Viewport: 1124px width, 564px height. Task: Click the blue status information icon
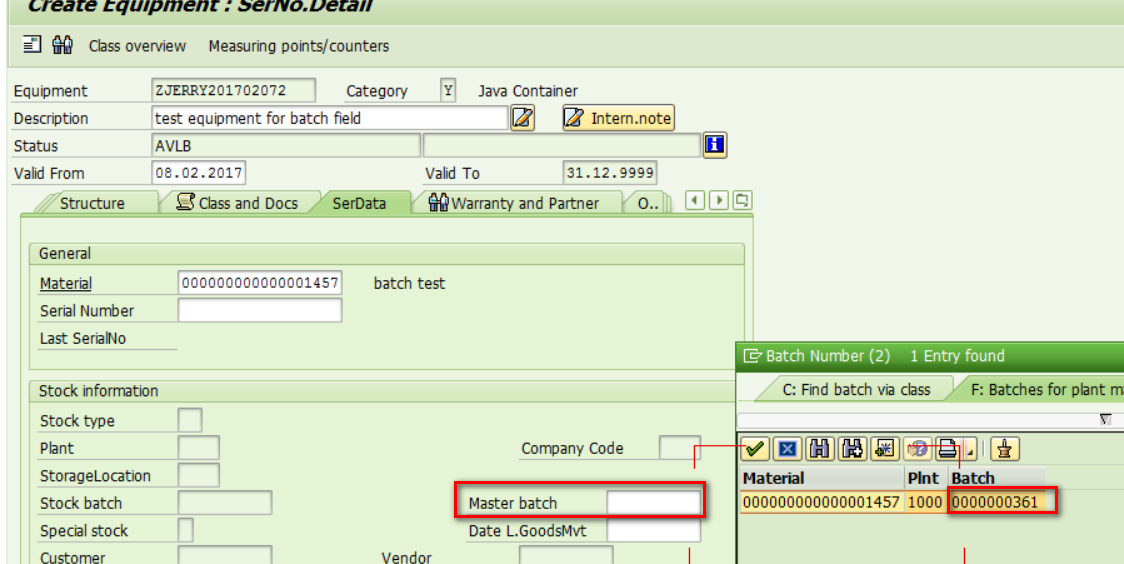coord(715,145)
